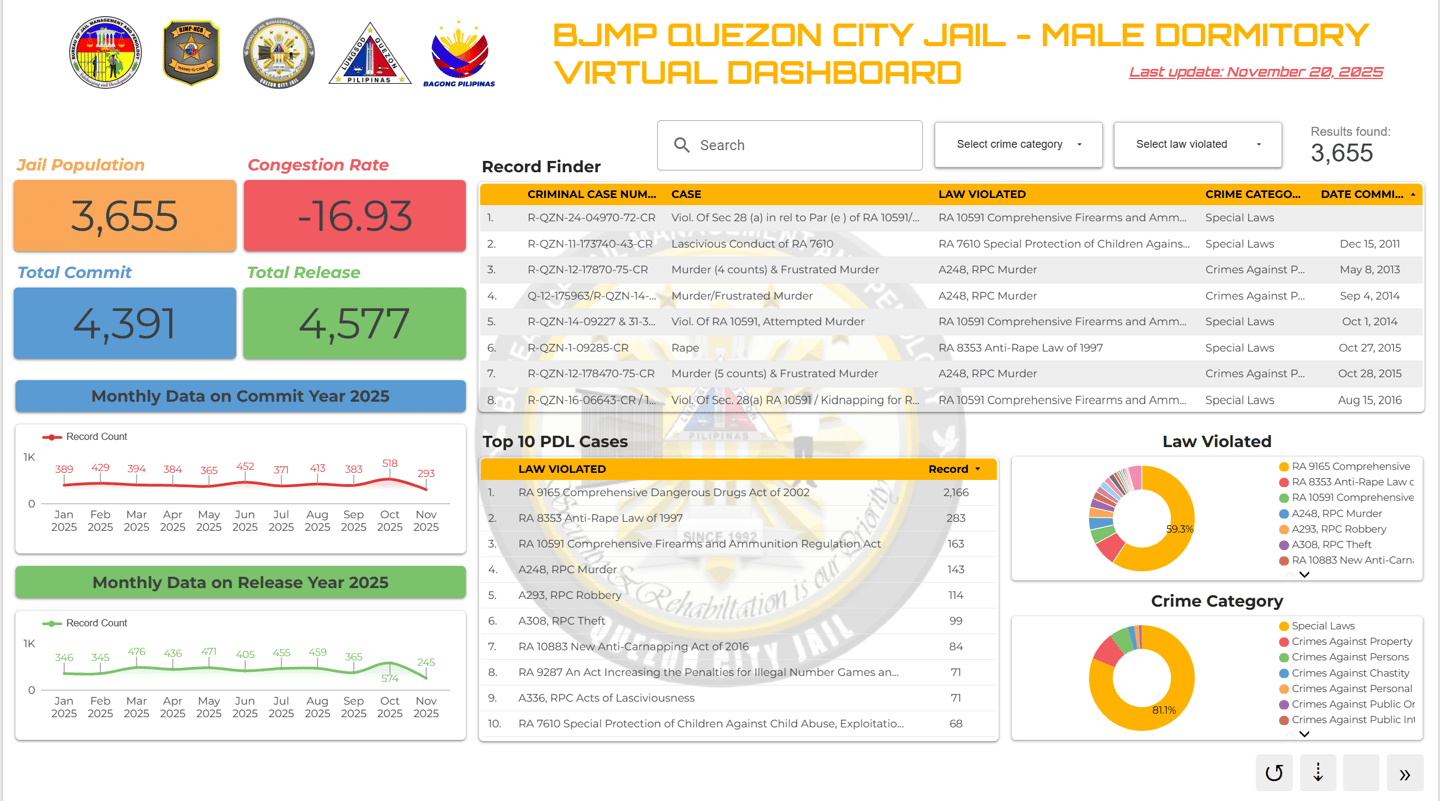Click the Total Release 4,577 scorecard
Screen dimensions: 1440x801
point(355,323)
